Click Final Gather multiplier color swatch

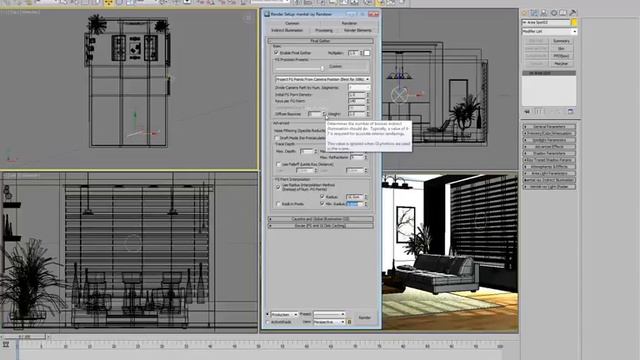coord(367,53)
